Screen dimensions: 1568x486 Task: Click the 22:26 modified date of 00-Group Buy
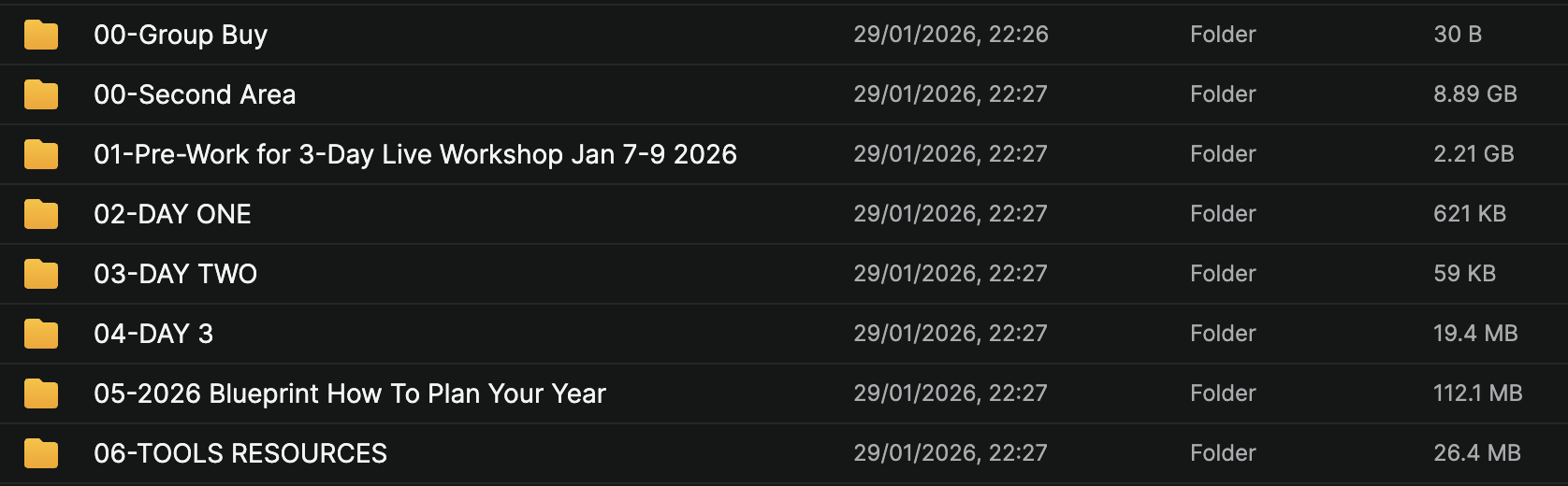[951, 35]
